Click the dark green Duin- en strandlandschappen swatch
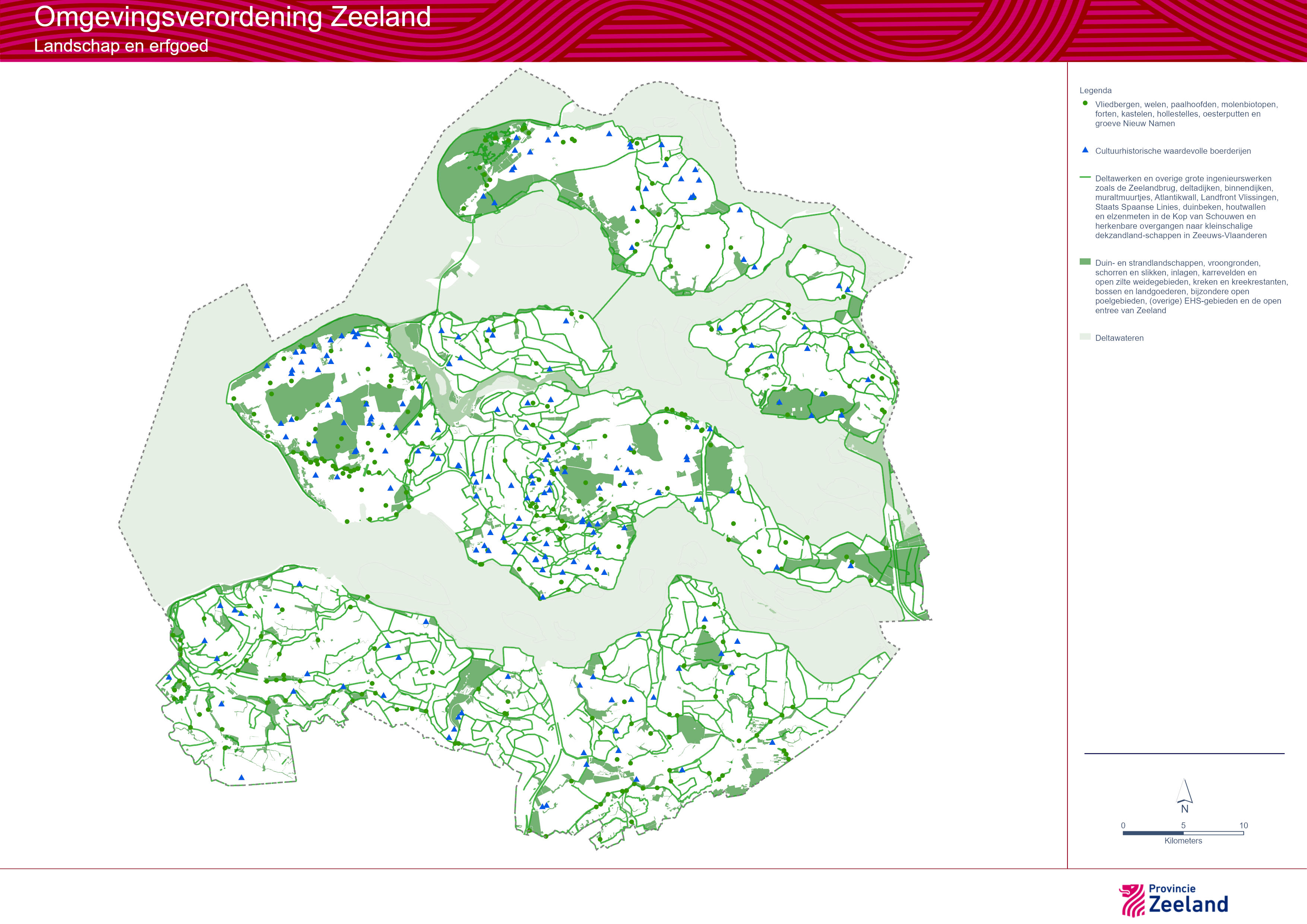This screenshot has height=924, width=1307. 1085,262
